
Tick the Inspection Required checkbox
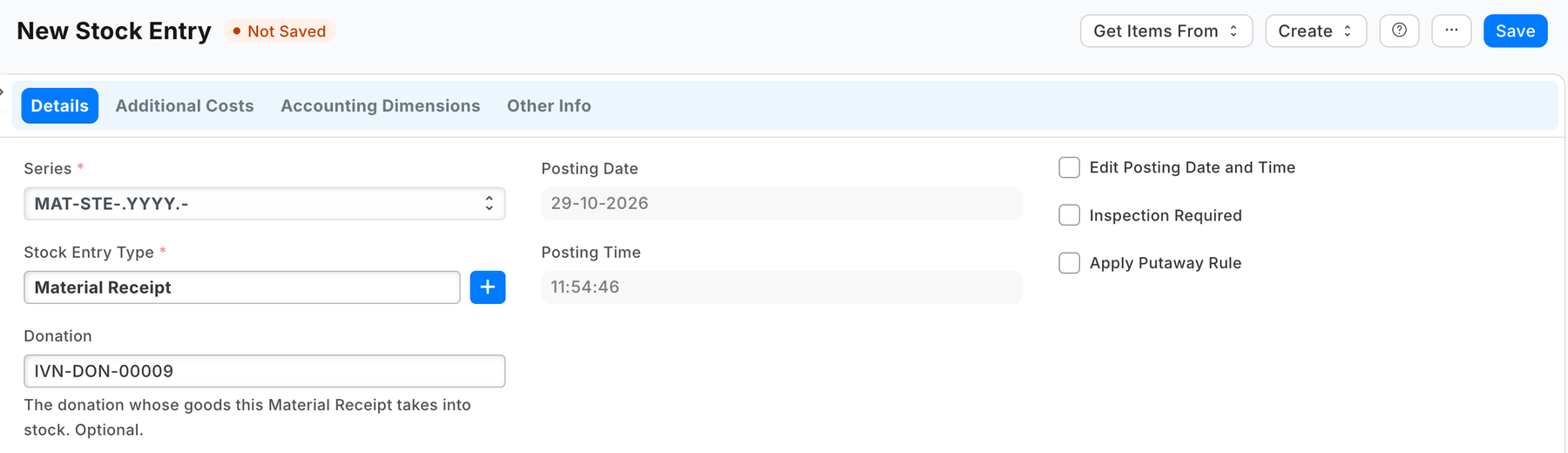click(x=1070, y=215)
